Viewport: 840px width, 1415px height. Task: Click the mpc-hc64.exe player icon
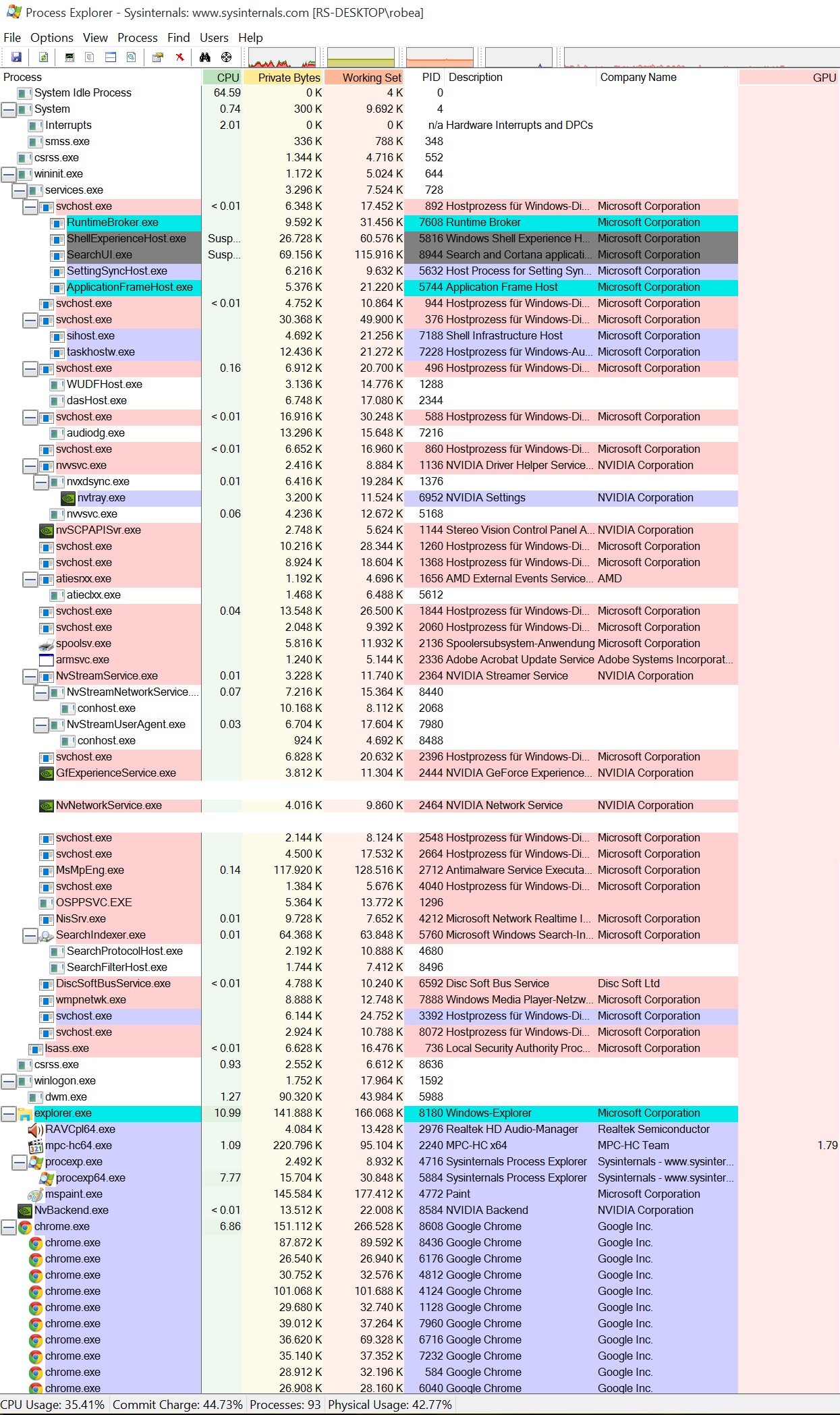pyautogui.click(x=36, y=1146)
